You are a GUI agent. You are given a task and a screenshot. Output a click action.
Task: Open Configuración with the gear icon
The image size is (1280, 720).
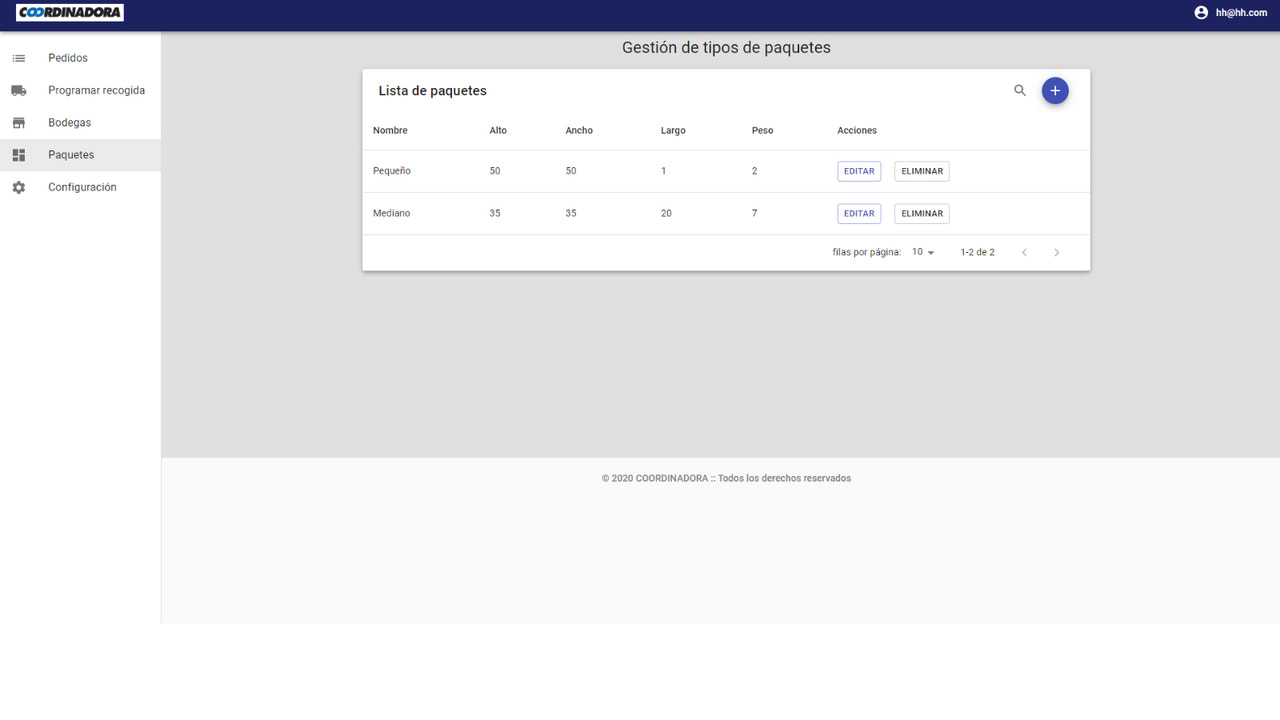point(18,186)
